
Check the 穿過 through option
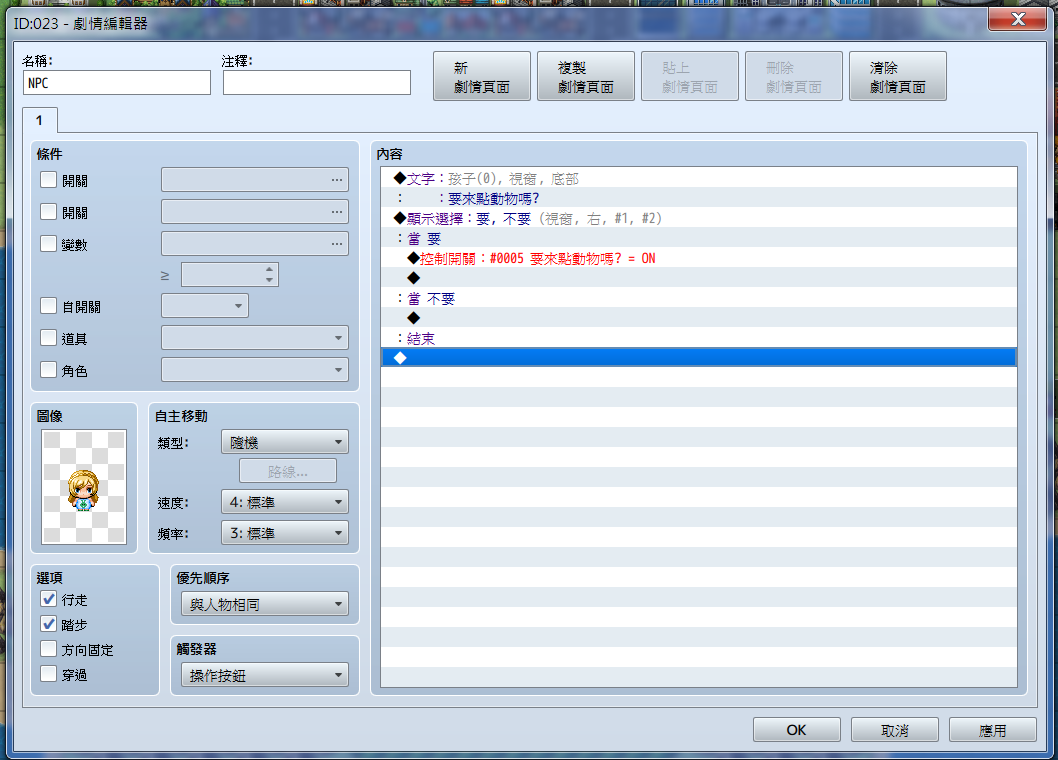coord(49,674)
